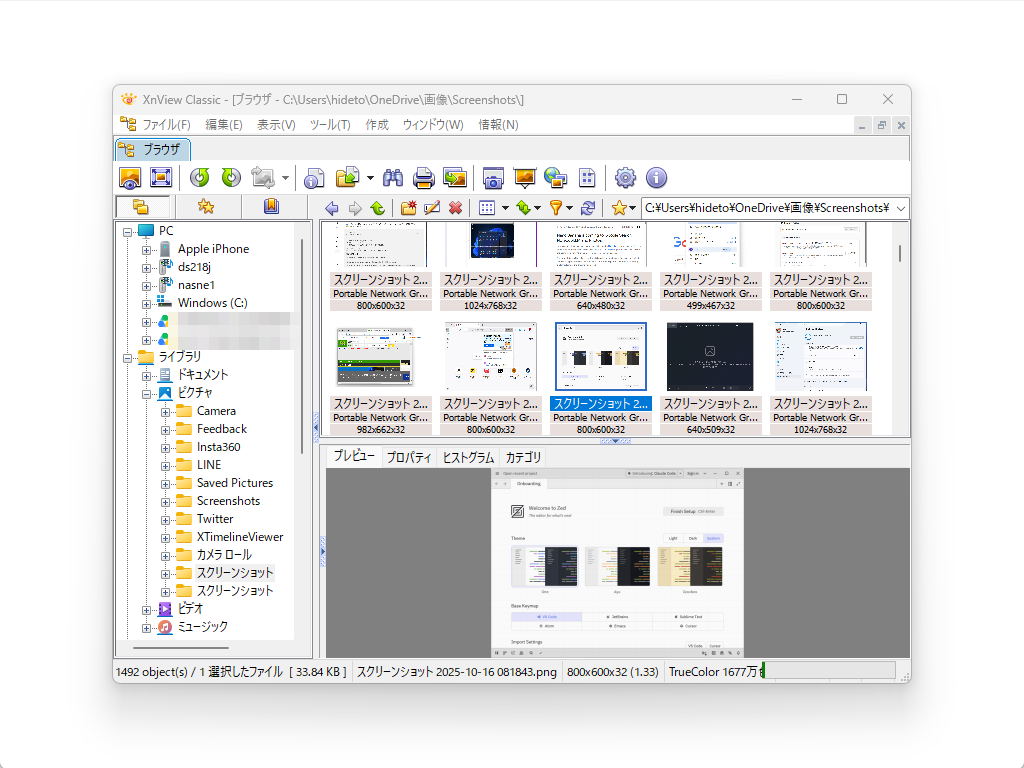Open copy-to-folder dropdown arrow
Screen dimensions: 1024x768
tap(370, 178)
